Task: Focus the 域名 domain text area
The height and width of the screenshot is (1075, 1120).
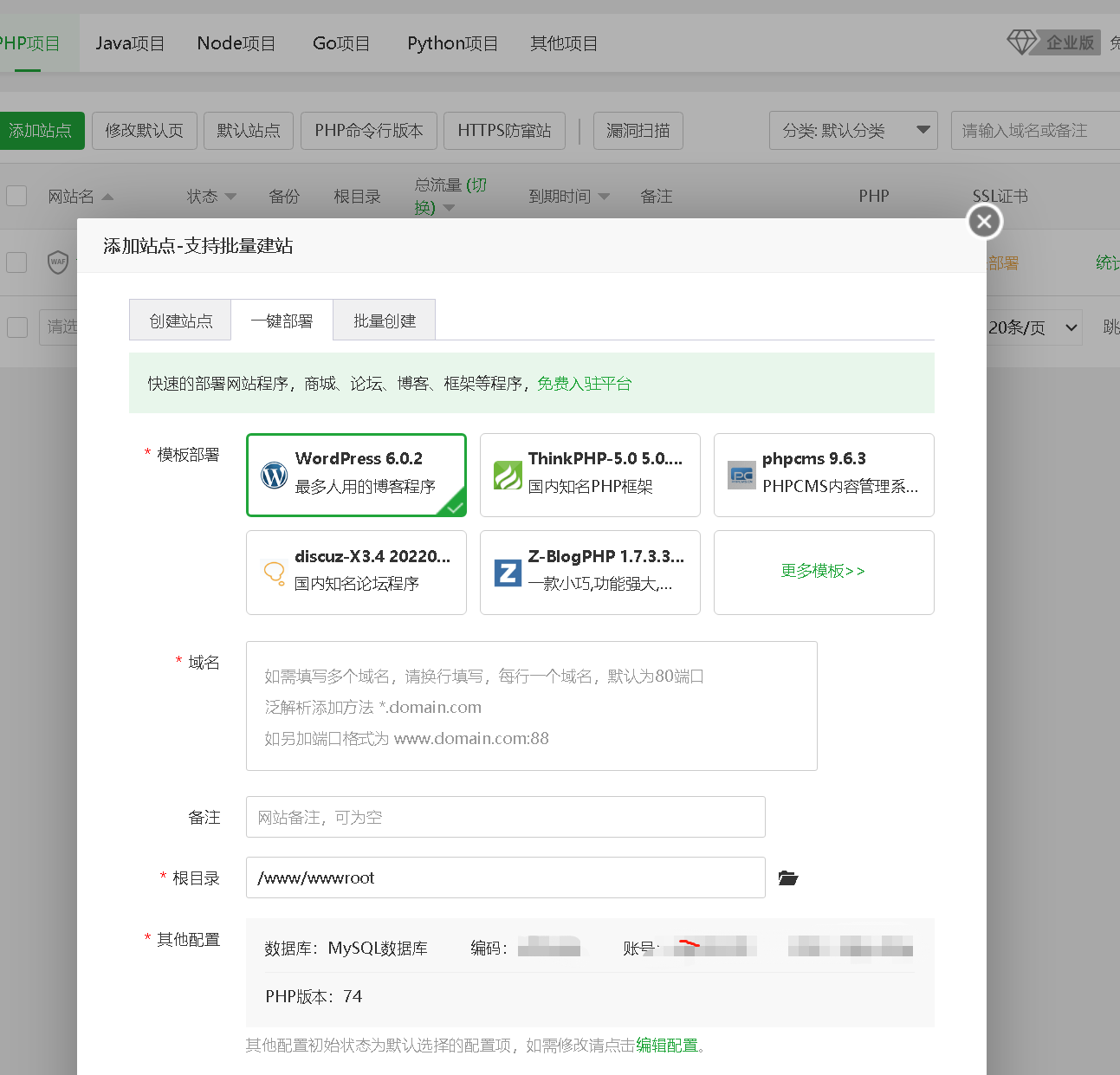Action: pos(532,706)
